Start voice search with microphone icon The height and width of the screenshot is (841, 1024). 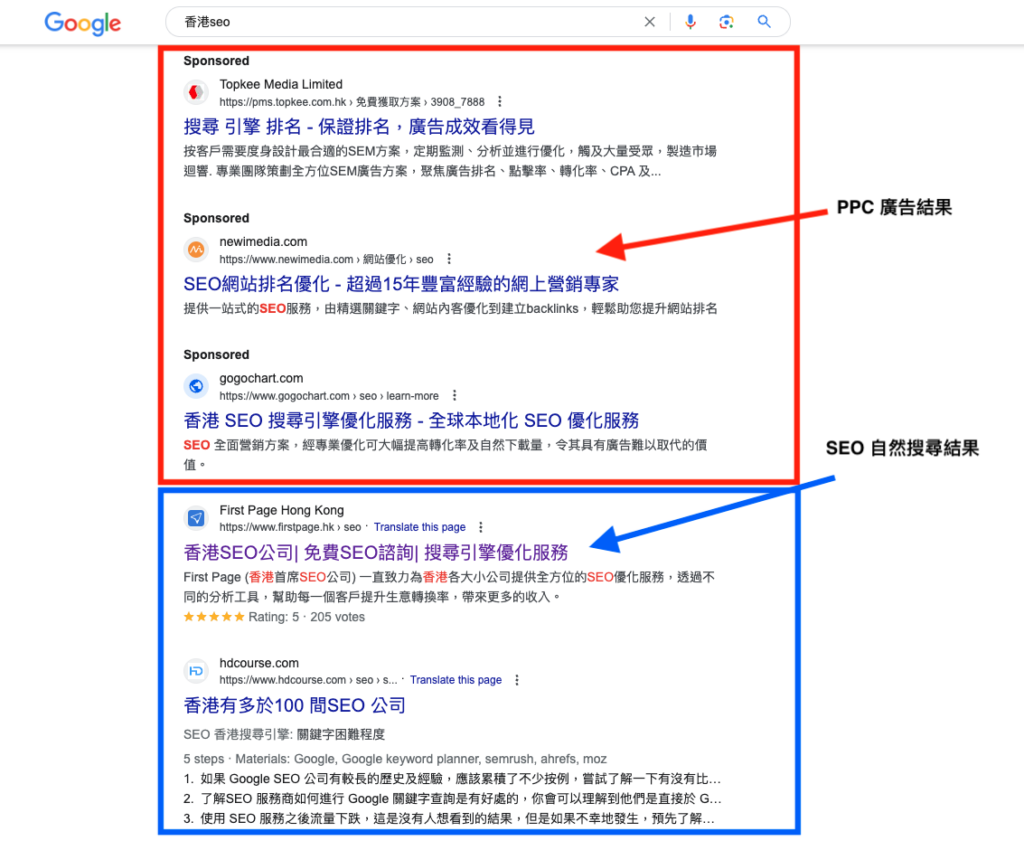(690, 22)
